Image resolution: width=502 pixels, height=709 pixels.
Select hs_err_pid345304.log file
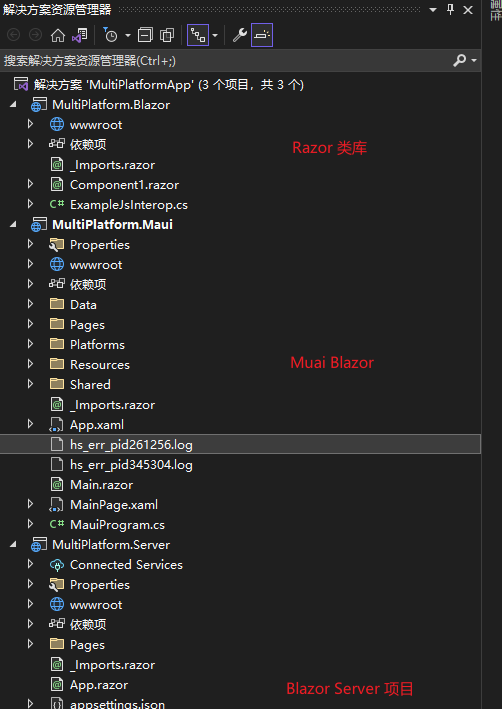point(131,465)
